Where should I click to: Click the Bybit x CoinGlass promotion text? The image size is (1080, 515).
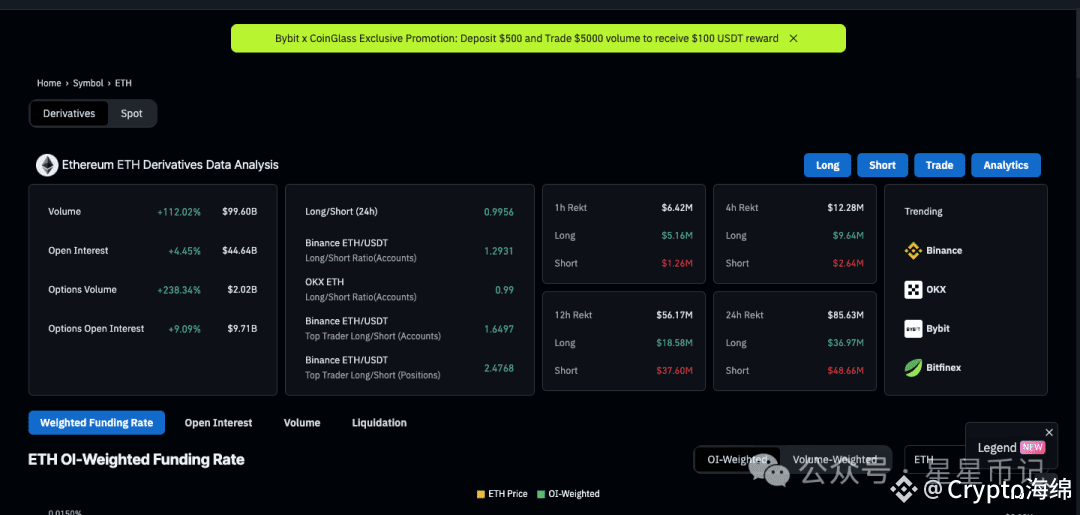(526, 39)
